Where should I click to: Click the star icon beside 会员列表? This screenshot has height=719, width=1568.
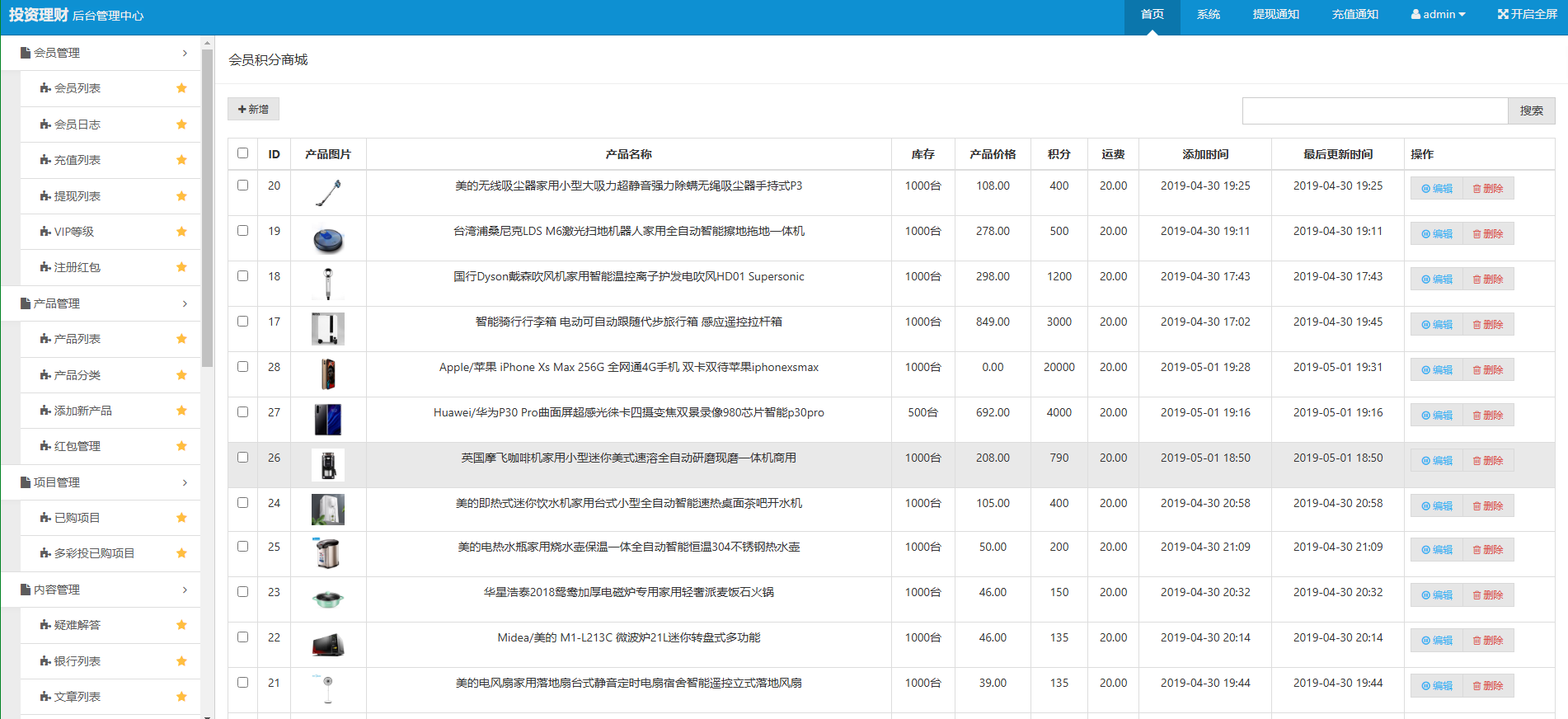pos(181,88)
